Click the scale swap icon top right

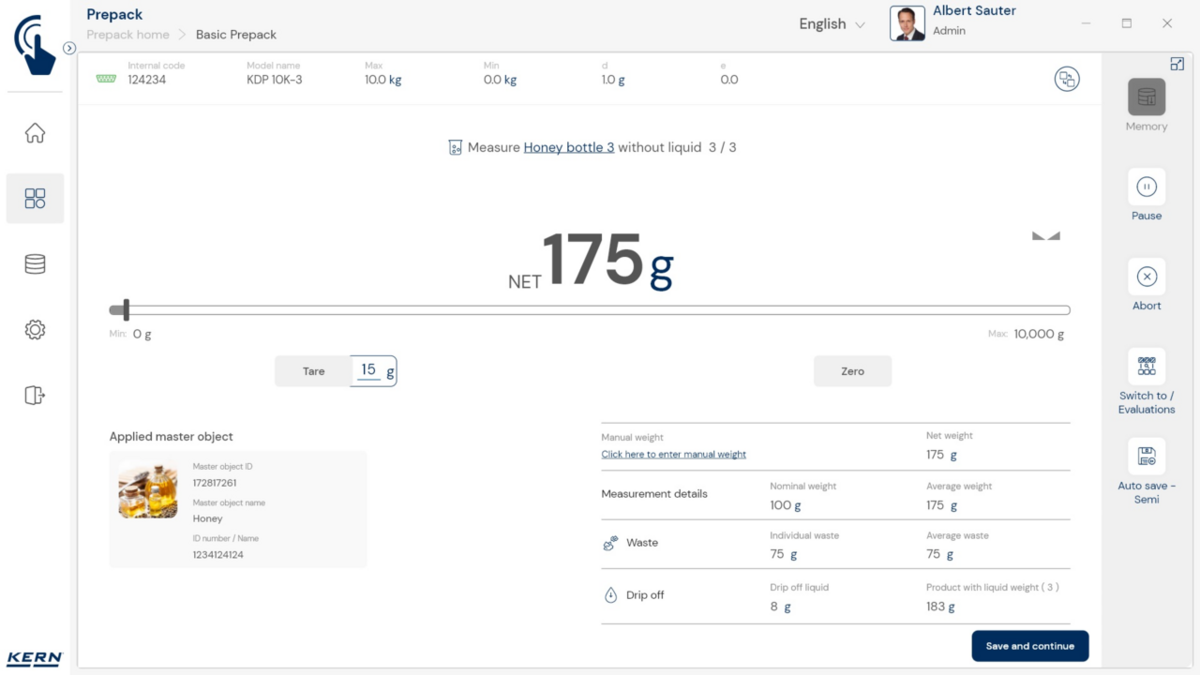(1067, 79)
